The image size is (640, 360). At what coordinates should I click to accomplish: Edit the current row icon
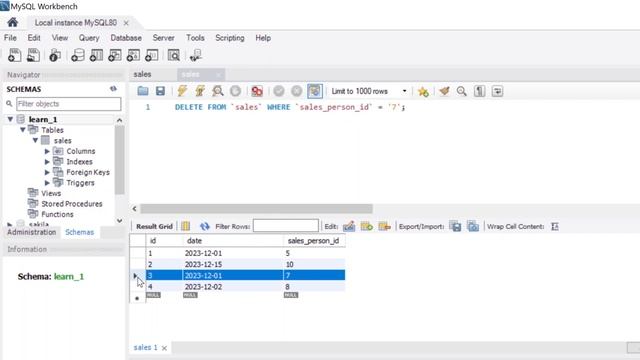[x=349, y=226]
